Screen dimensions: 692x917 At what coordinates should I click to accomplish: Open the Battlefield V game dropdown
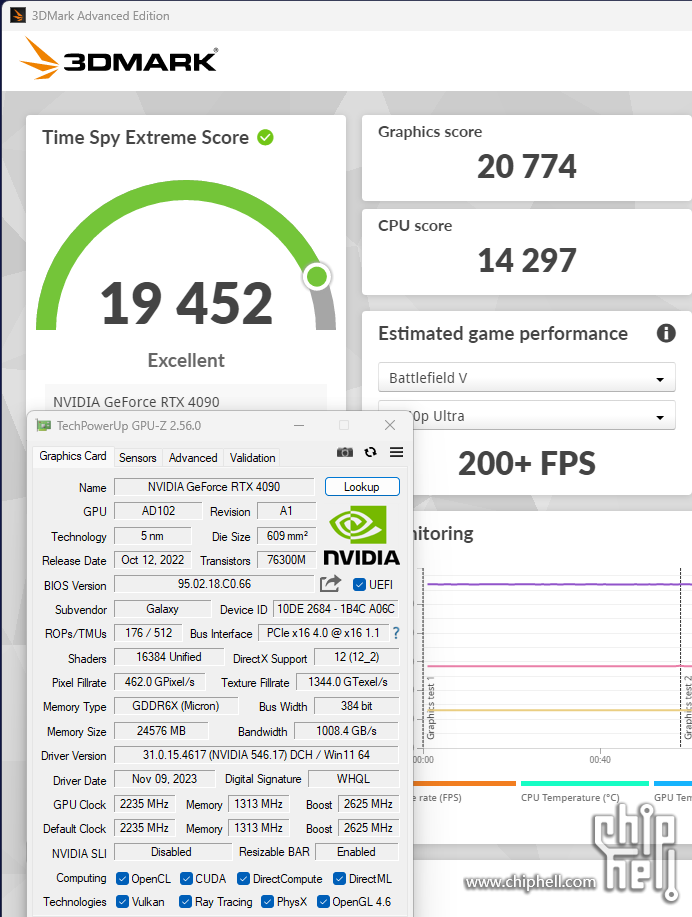(526, 377)
